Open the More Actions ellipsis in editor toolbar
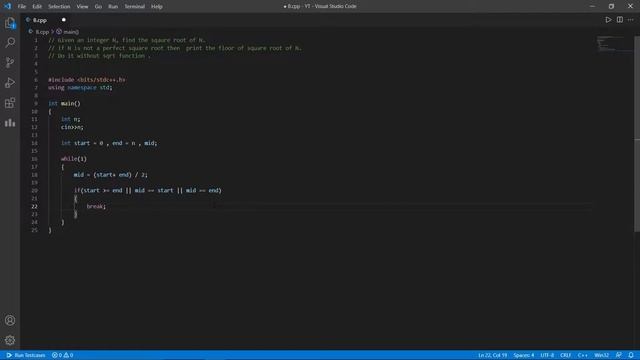Image resolution: width=640 pixels, height=360 pixels. point(631,20)
